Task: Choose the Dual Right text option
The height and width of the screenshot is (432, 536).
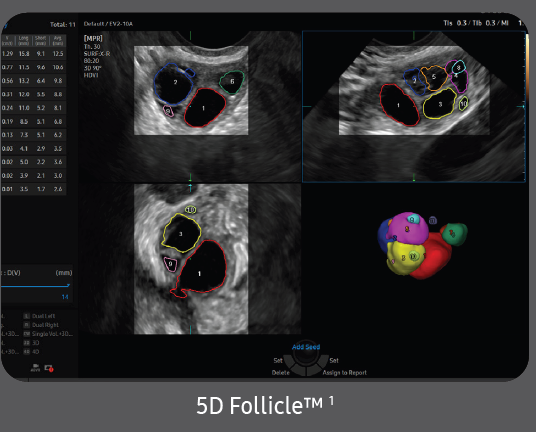Action: [45, 325]
